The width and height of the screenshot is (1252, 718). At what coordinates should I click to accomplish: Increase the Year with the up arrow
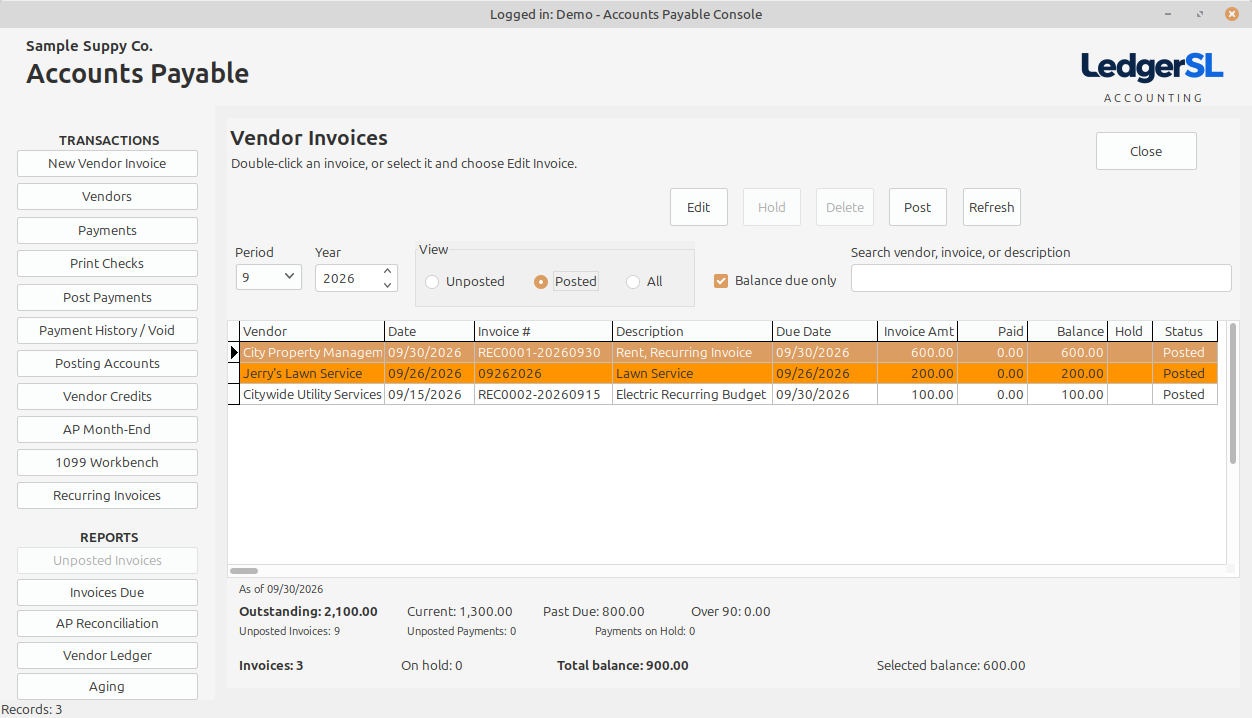point(388,271)
